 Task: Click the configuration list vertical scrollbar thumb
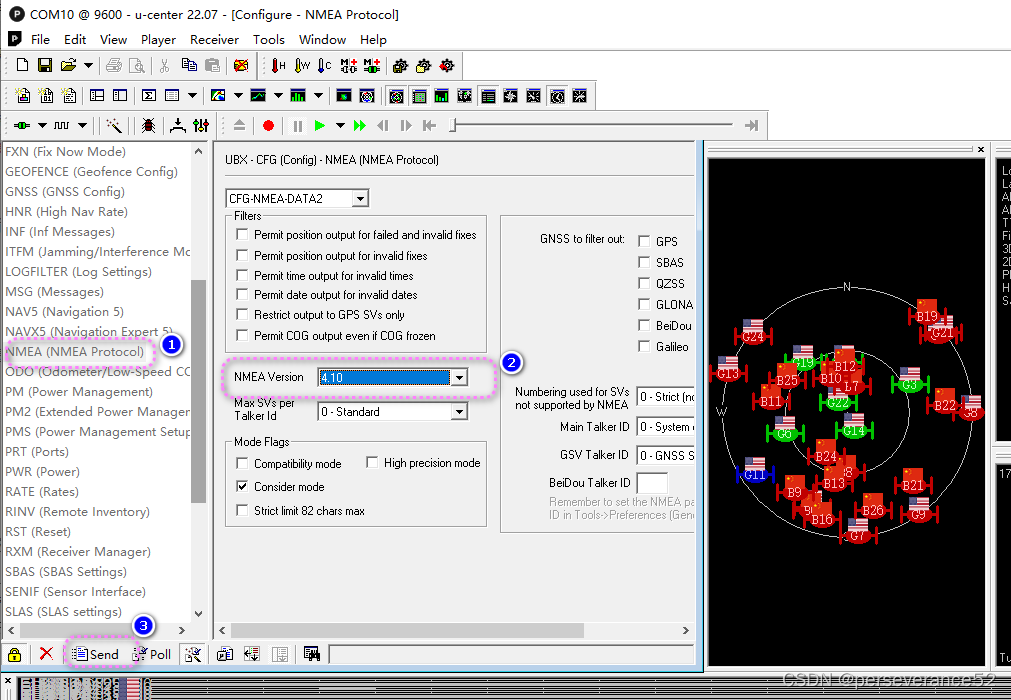coord(199,391)
